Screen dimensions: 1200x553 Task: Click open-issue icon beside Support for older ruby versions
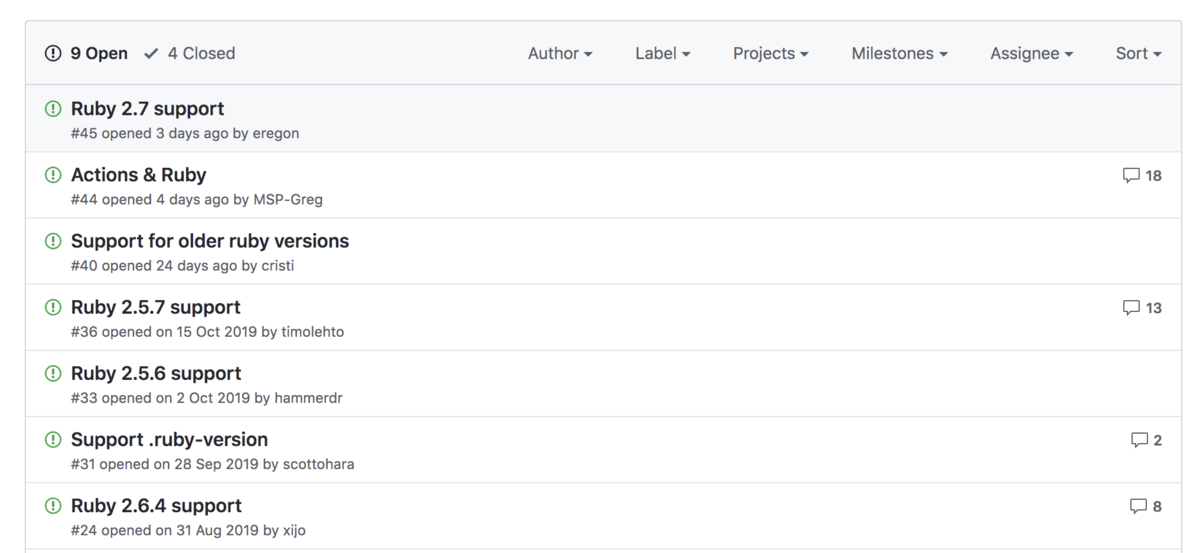53,241
